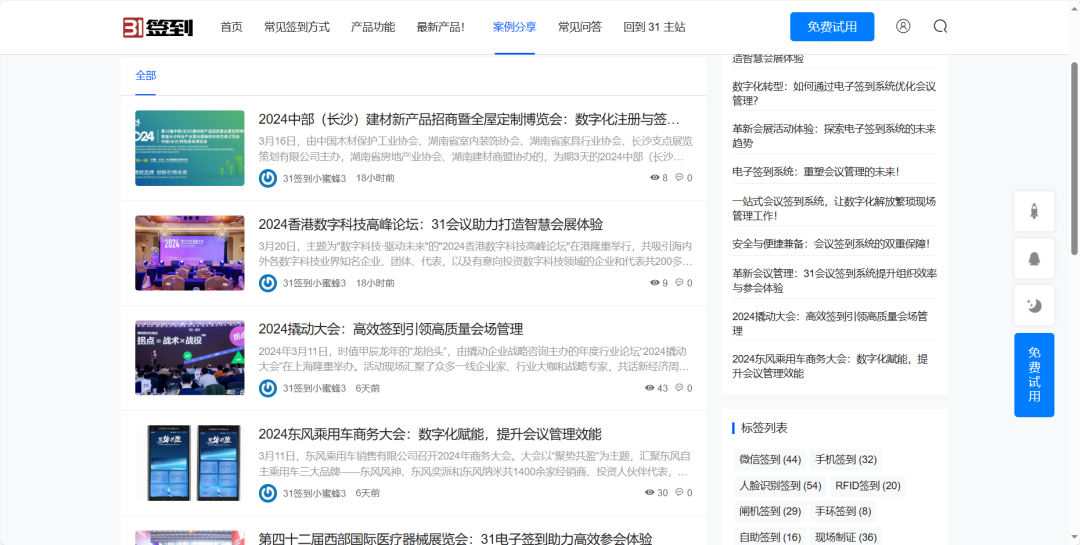This screenshot has height=545, width=1080.
Task: Open sidebar link 数字化转型:如何通过电子签到系统优化会议管理
Action: (833, 94)
